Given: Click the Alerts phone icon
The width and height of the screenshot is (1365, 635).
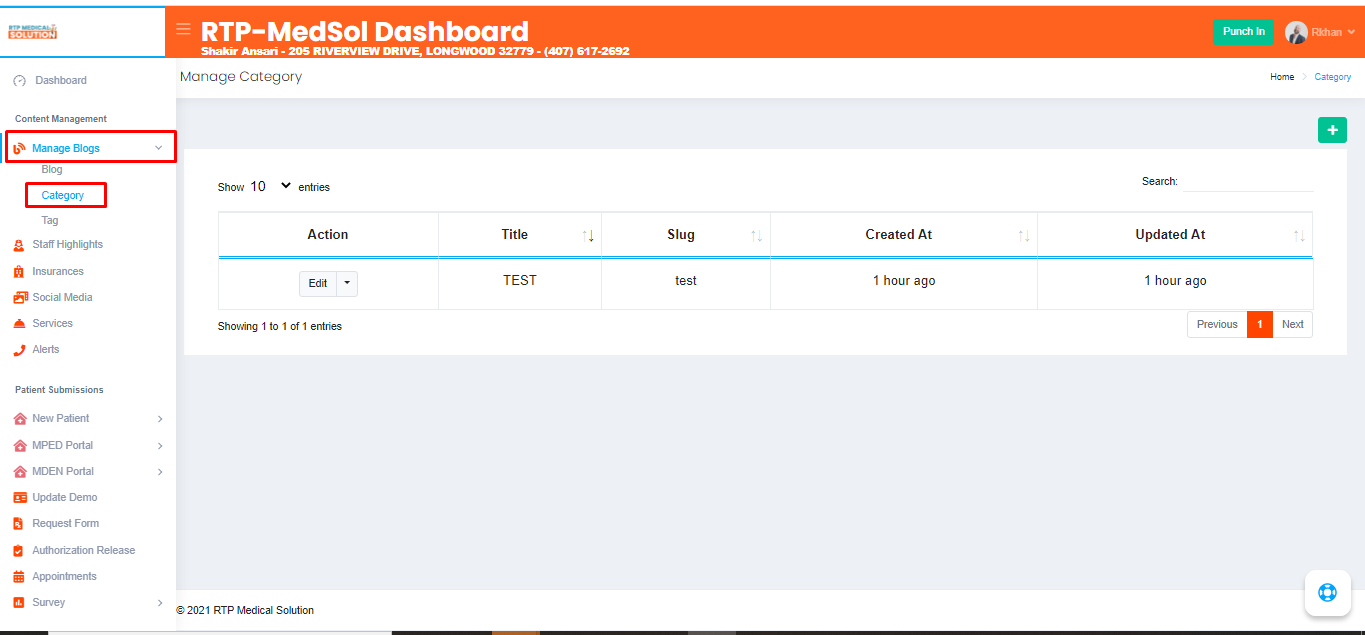Looking at the screenshot, I should coord(19,350).
